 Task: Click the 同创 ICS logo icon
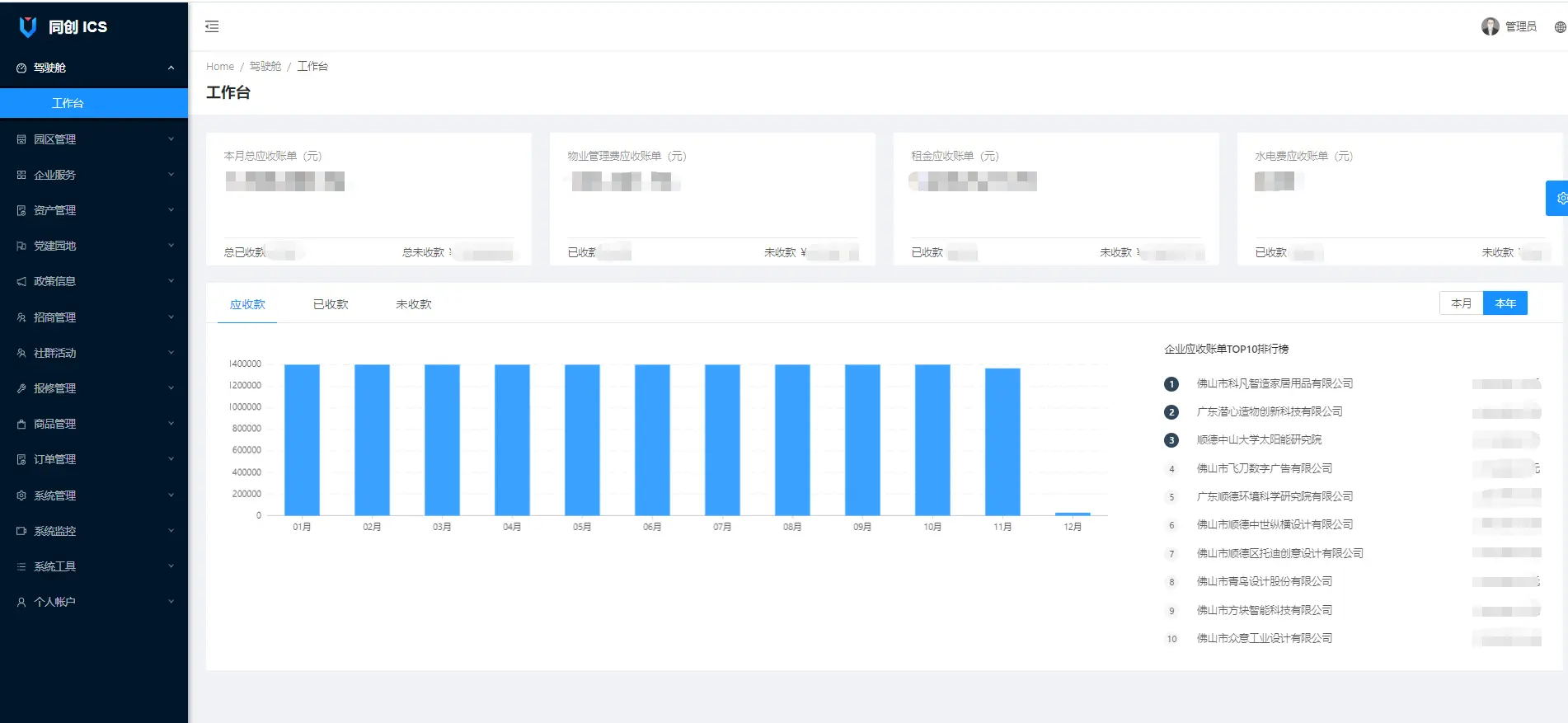tap(28, 27)
